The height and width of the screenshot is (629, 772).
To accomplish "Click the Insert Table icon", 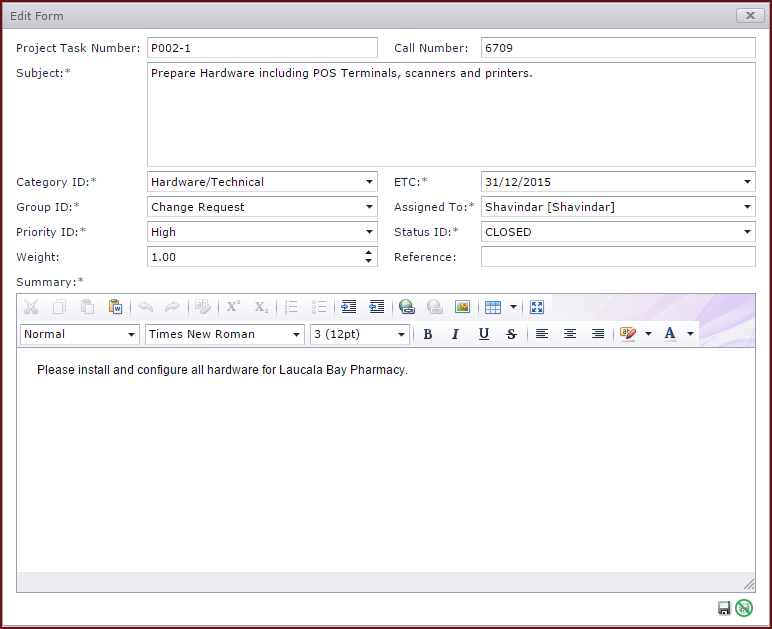I will (x=493, y=307).
